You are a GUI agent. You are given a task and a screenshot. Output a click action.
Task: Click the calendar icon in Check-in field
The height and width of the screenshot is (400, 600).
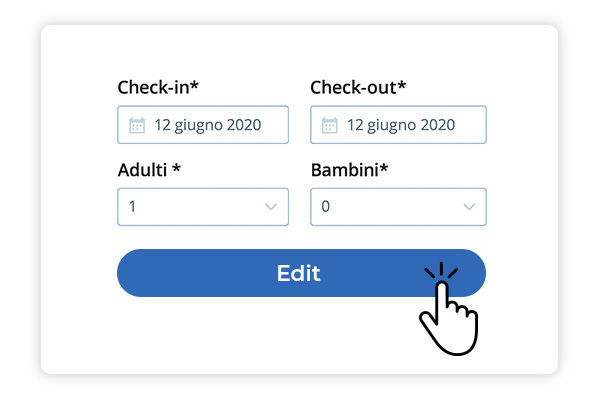point(137,125)
